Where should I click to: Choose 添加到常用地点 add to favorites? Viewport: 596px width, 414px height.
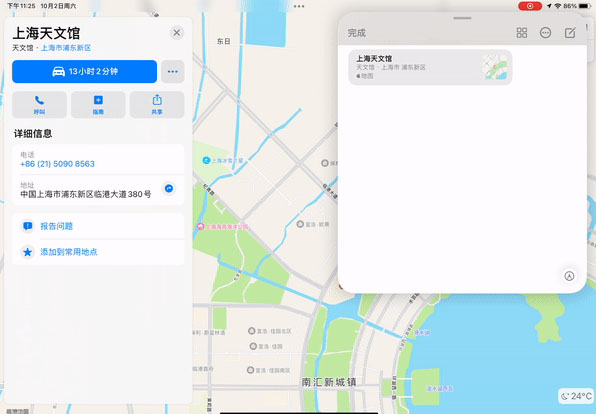[x=98, y=252]
